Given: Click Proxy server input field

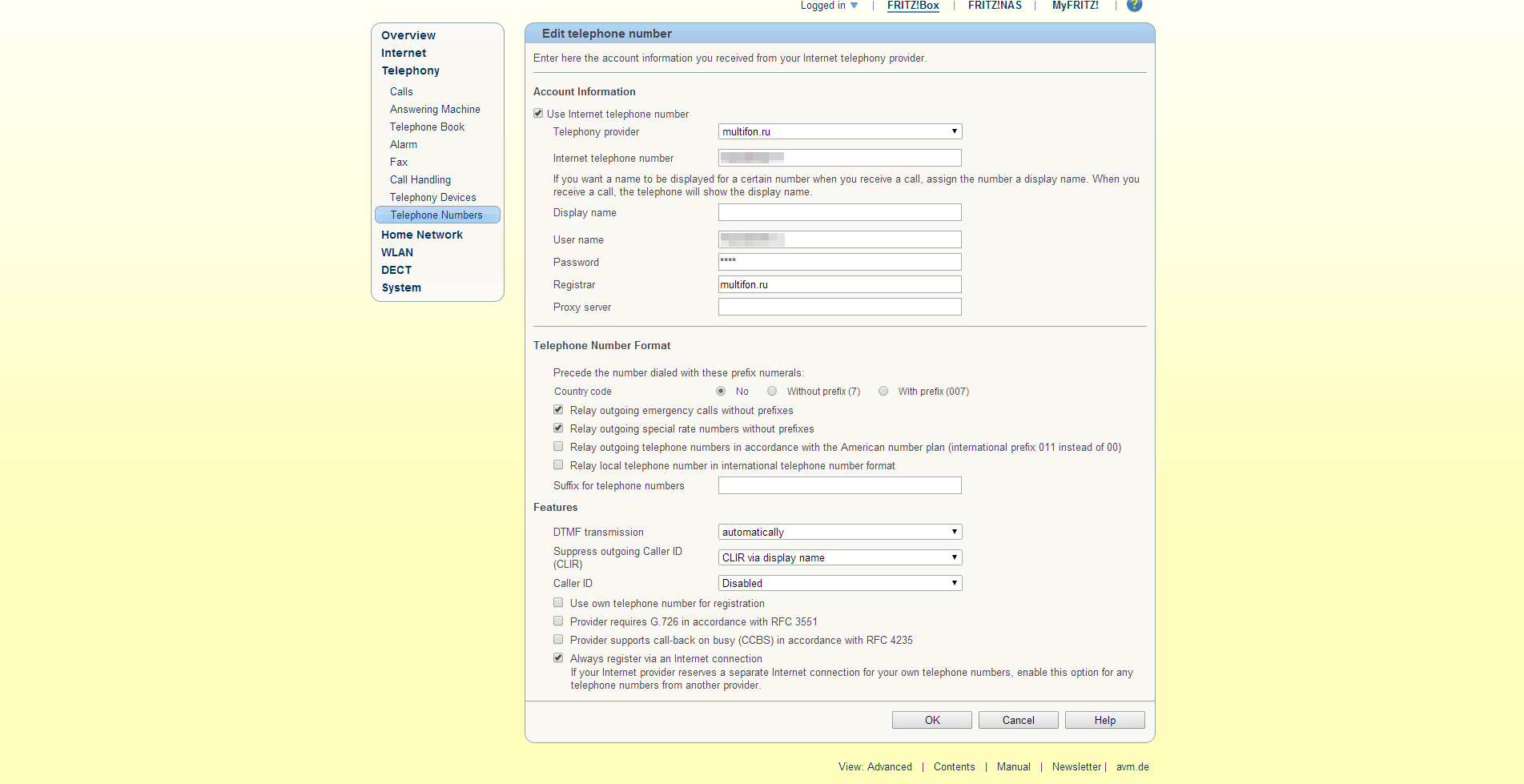Looking at the screenshot, I should click(839, 307).
